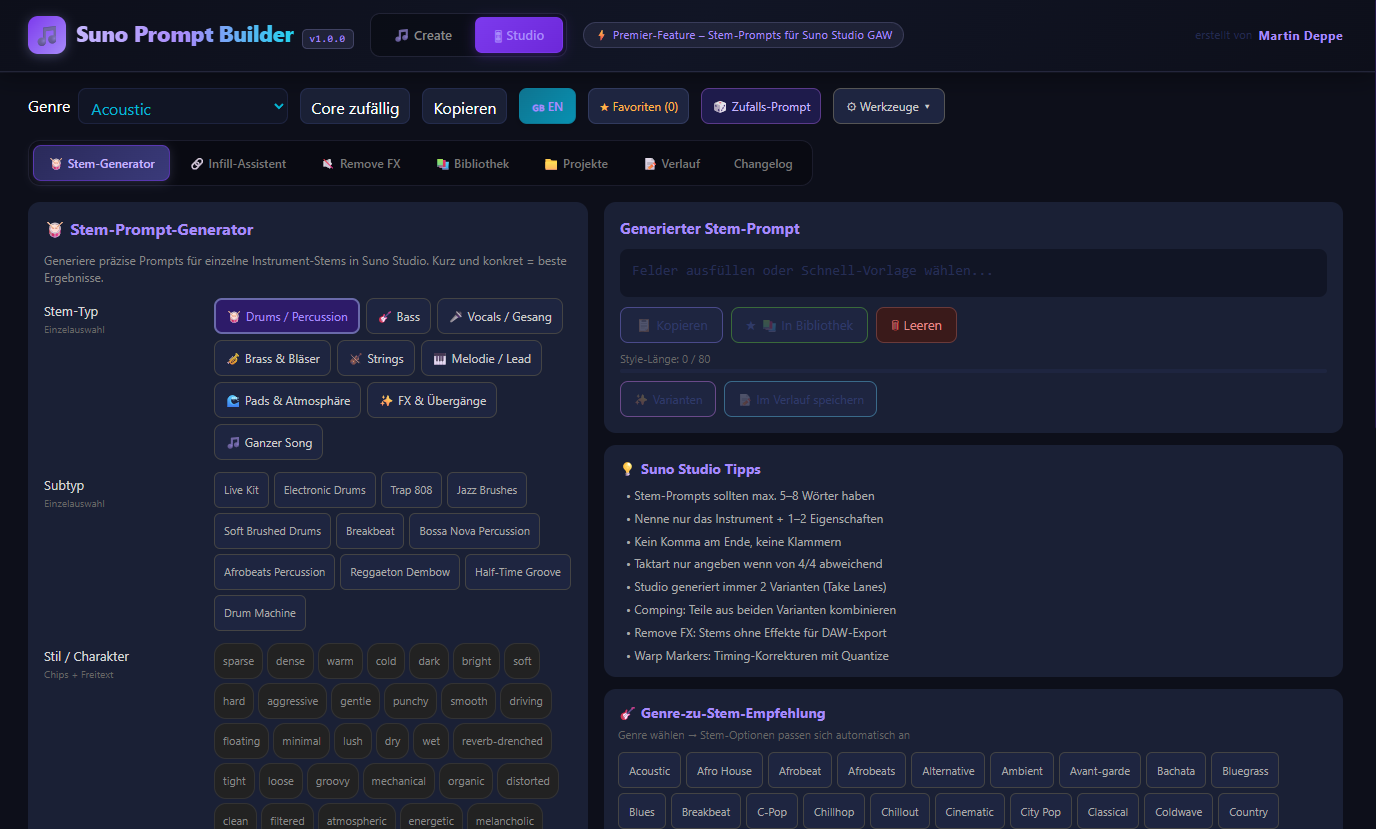Toggle the groovy style chip
This screenshot has height=829, width=1376.
click(333, 781)
